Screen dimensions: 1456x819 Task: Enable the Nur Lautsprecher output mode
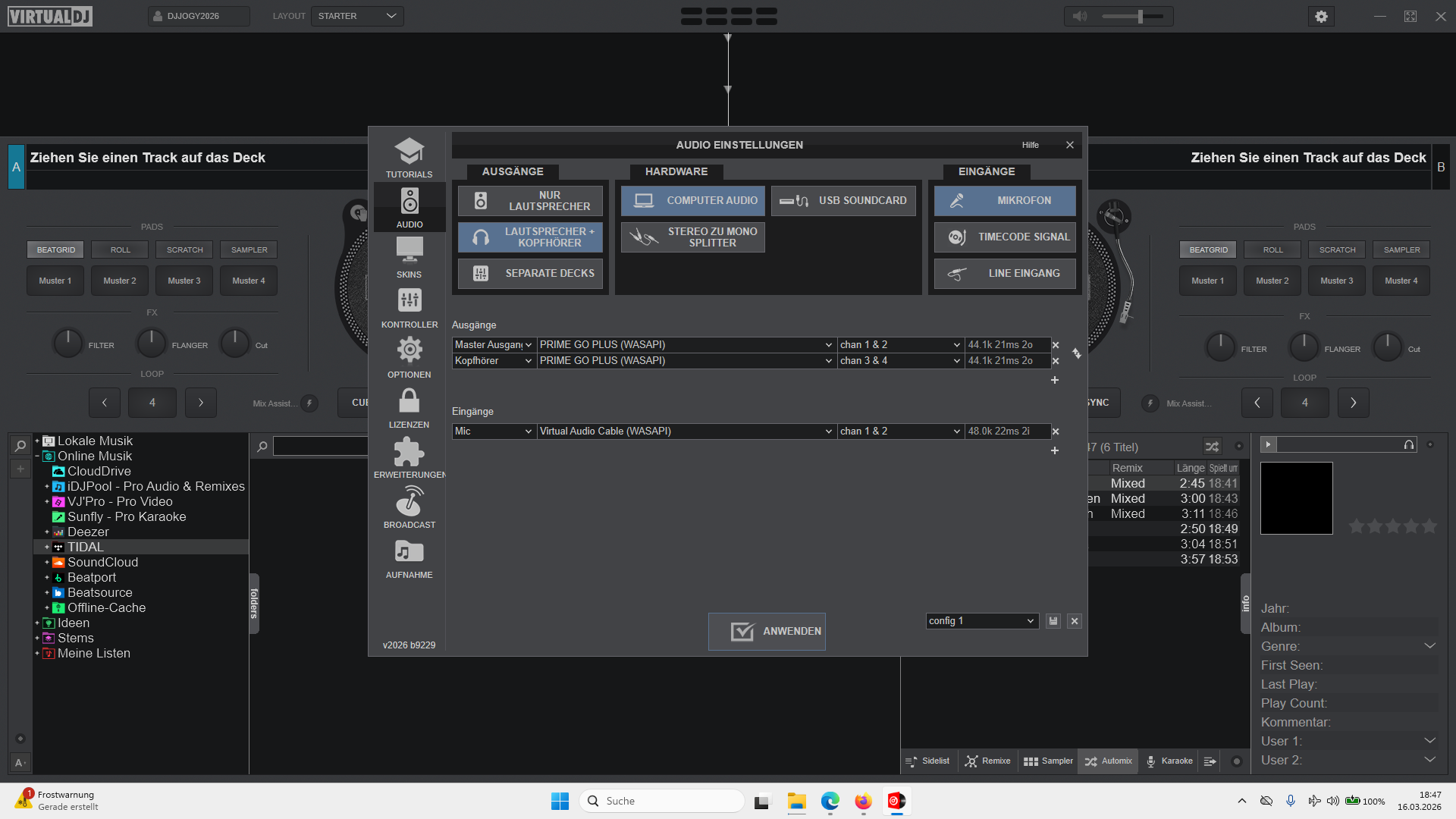[x=530, y=201]
